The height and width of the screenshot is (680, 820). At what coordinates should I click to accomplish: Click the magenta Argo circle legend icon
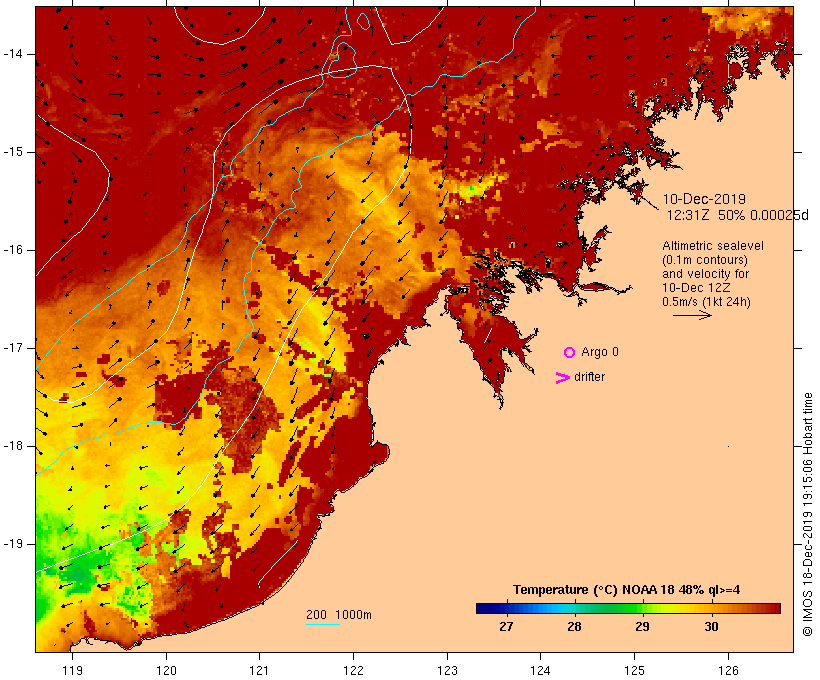tap(570, 353)
